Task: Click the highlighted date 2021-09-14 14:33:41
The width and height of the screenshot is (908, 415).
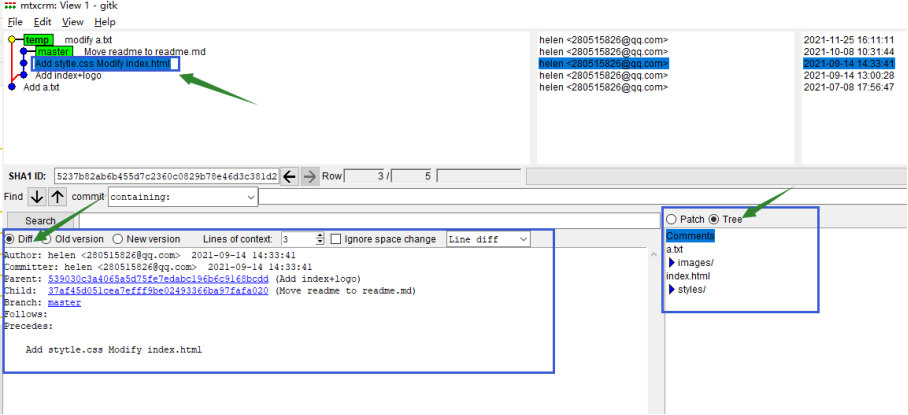Action: coord(849,64)
